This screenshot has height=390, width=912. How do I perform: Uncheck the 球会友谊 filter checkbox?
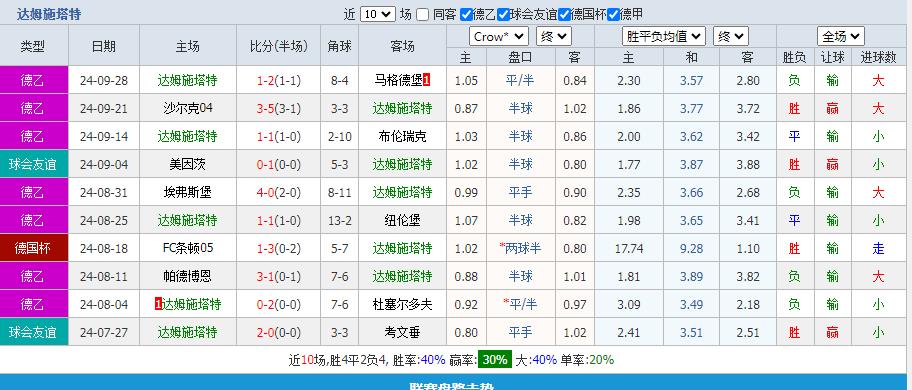[503, 15]
